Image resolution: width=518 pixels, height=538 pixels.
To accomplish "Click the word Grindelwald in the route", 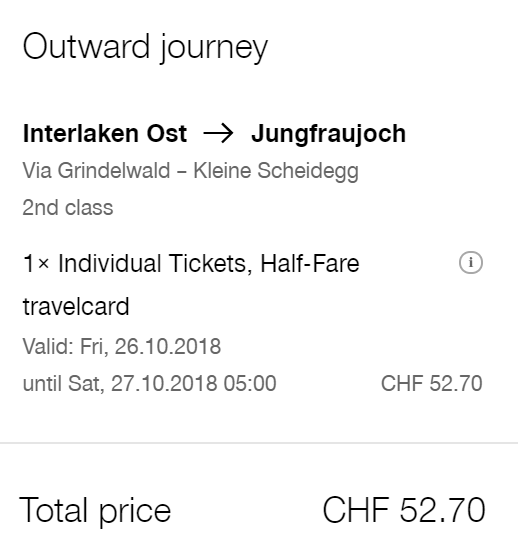I will click(x=114, y=171).
